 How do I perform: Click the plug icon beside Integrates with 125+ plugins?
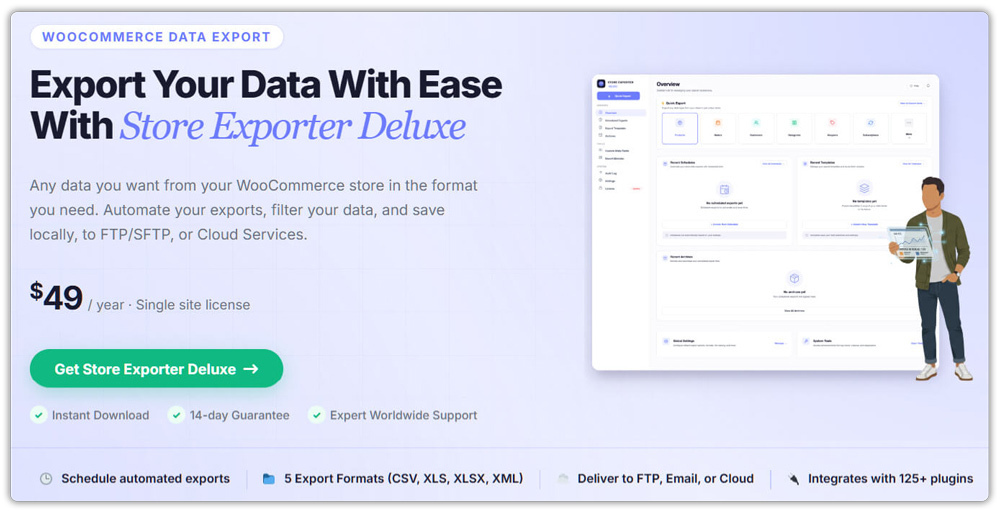[x=793, y=479]
